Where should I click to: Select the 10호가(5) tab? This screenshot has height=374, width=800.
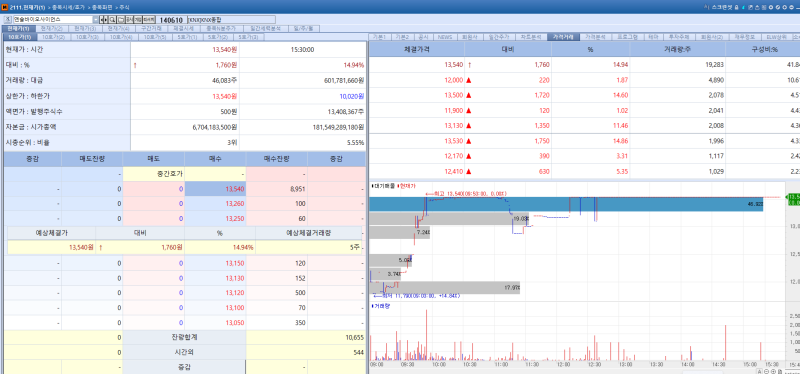[155, 37]
